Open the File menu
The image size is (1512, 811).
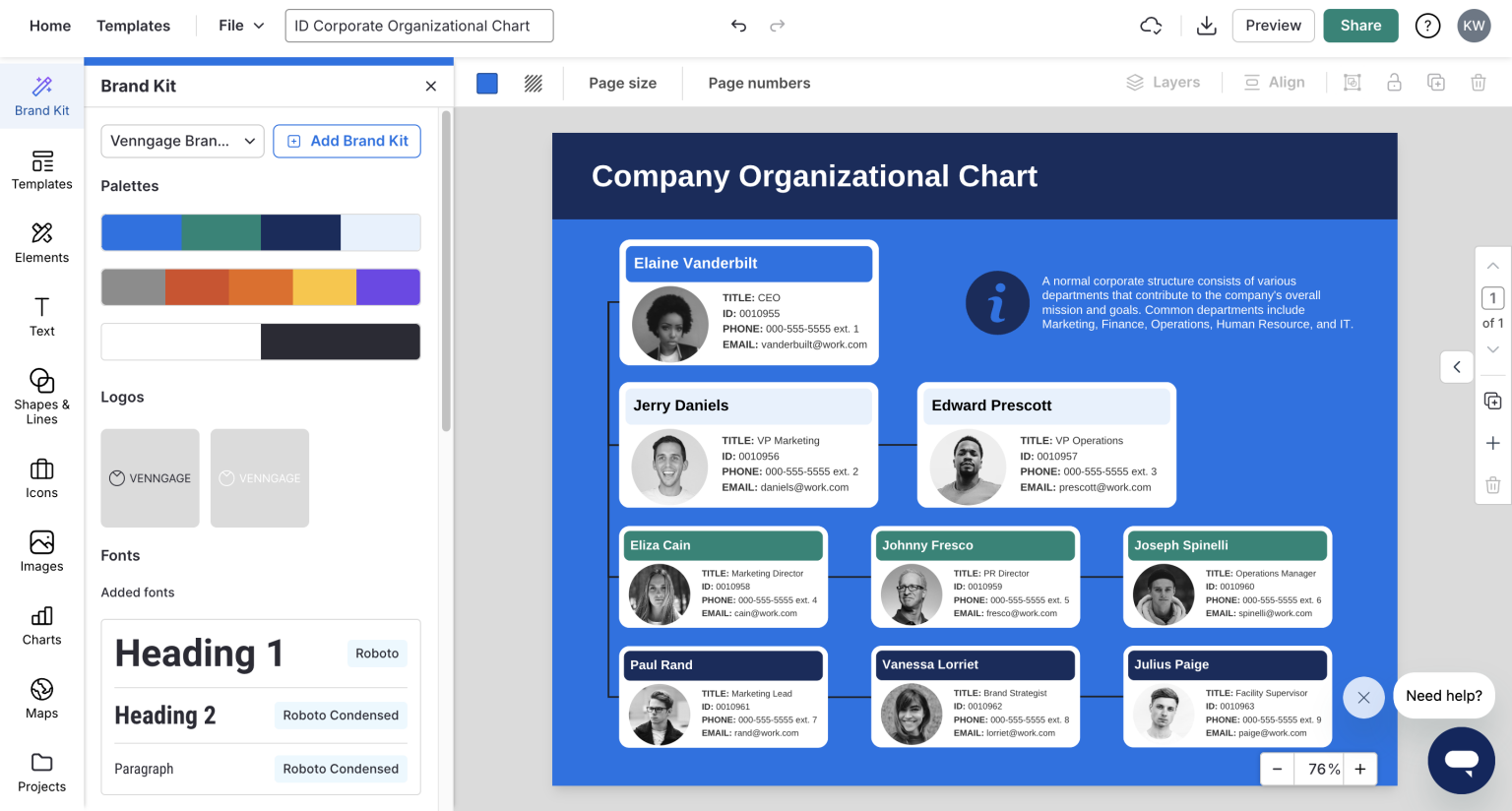(239, 25)
